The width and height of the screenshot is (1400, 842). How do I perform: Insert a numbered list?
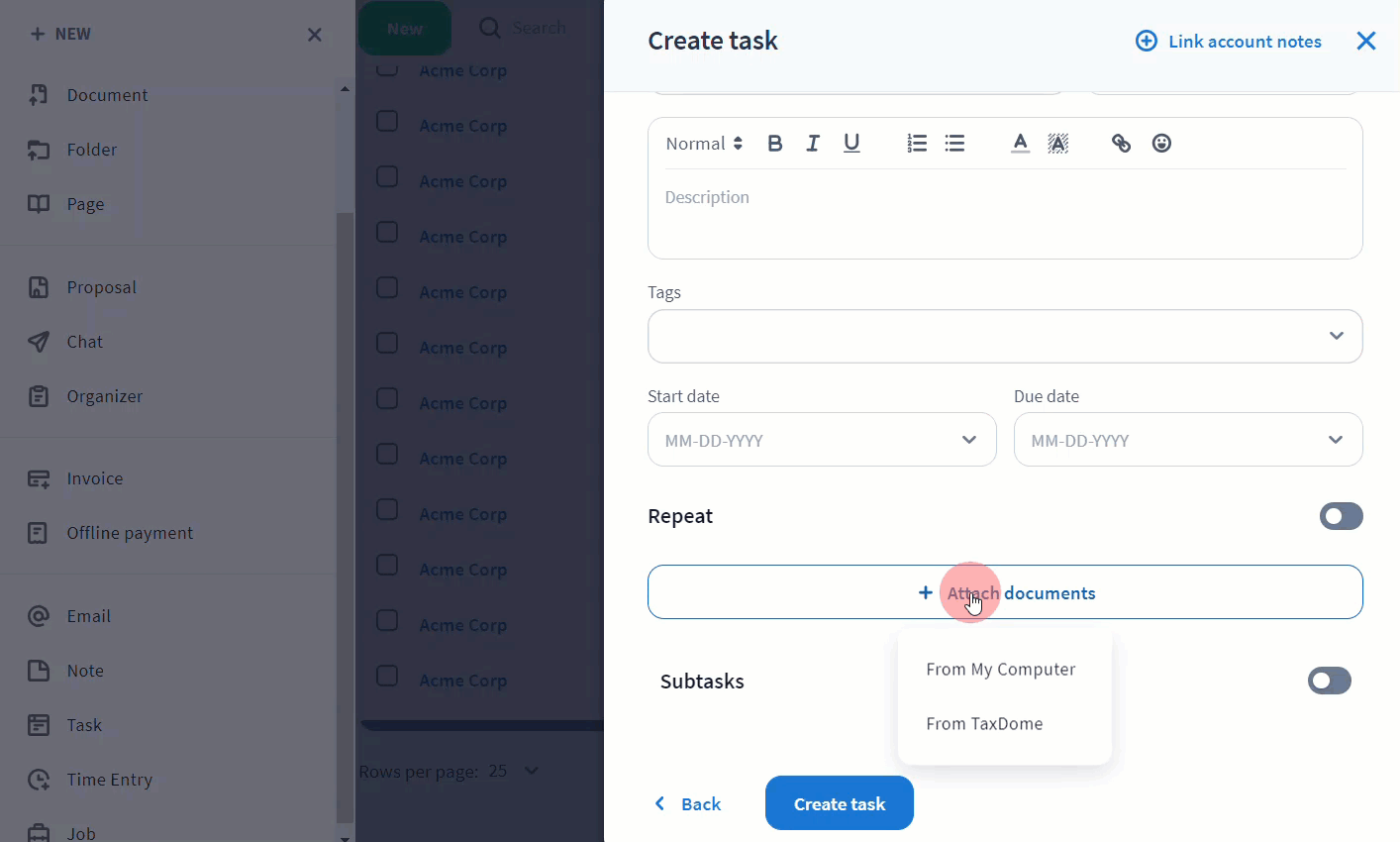pos(917,144)
